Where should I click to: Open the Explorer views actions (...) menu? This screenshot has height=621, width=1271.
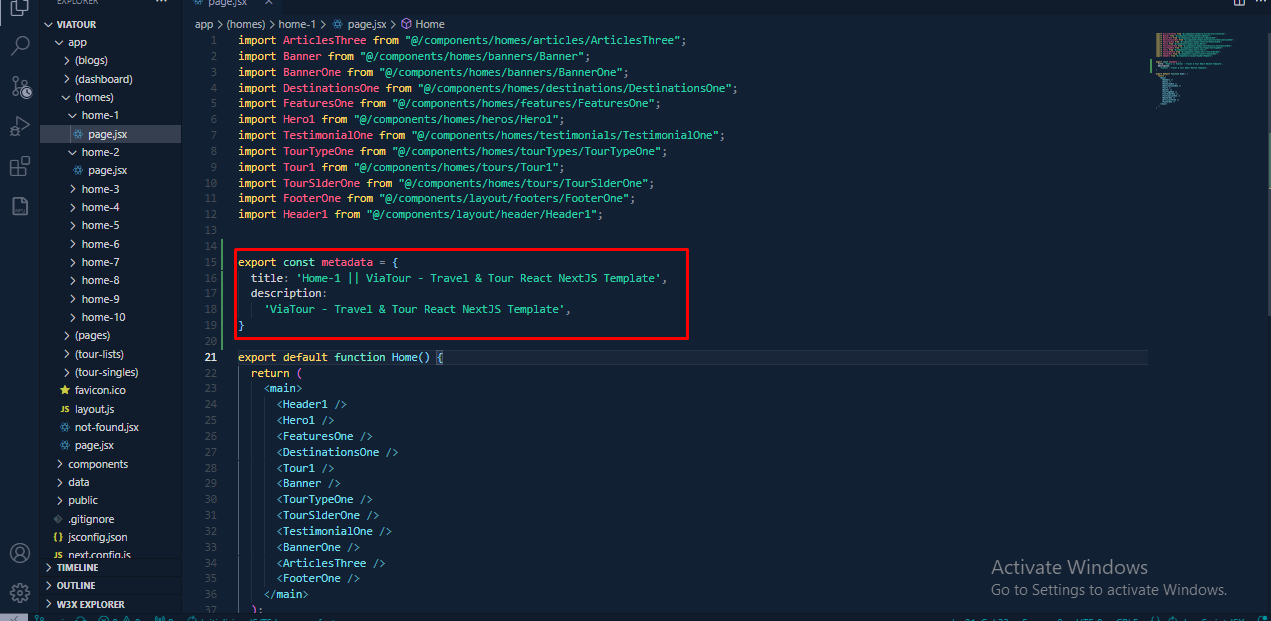point(161,4)
